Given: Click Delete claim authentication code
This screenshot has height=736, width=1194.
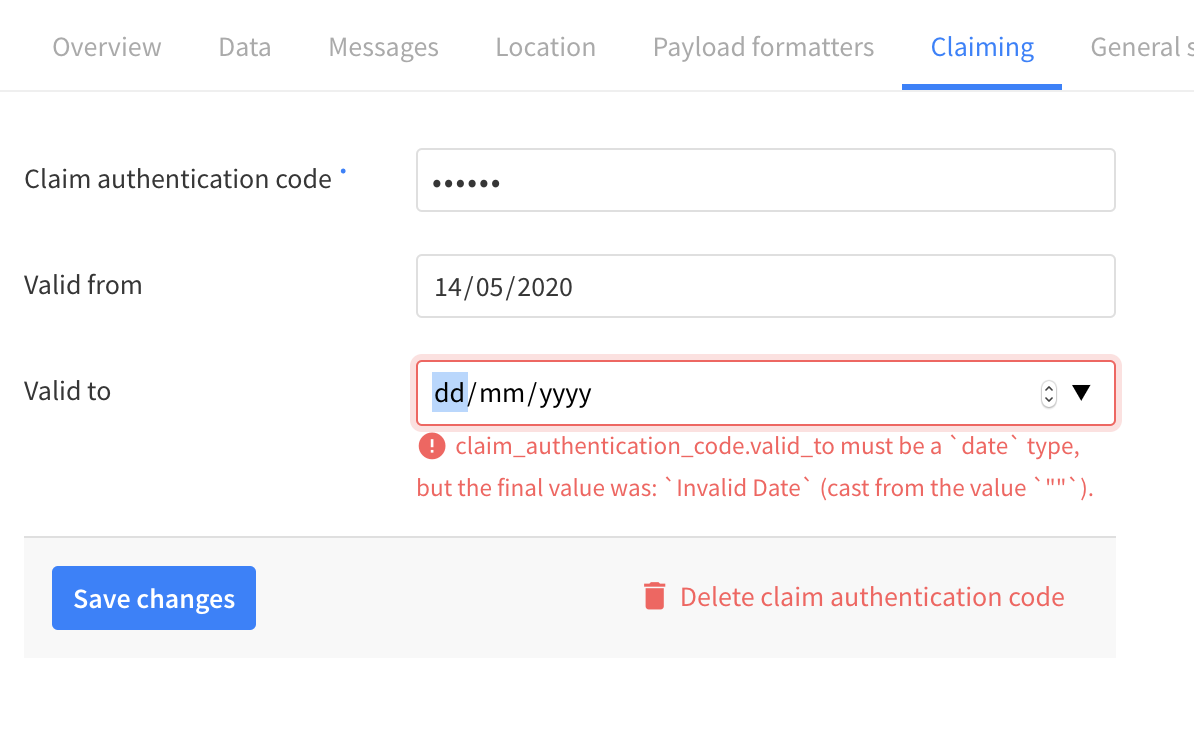Looking at the screenshot, I should coord(872,596).
